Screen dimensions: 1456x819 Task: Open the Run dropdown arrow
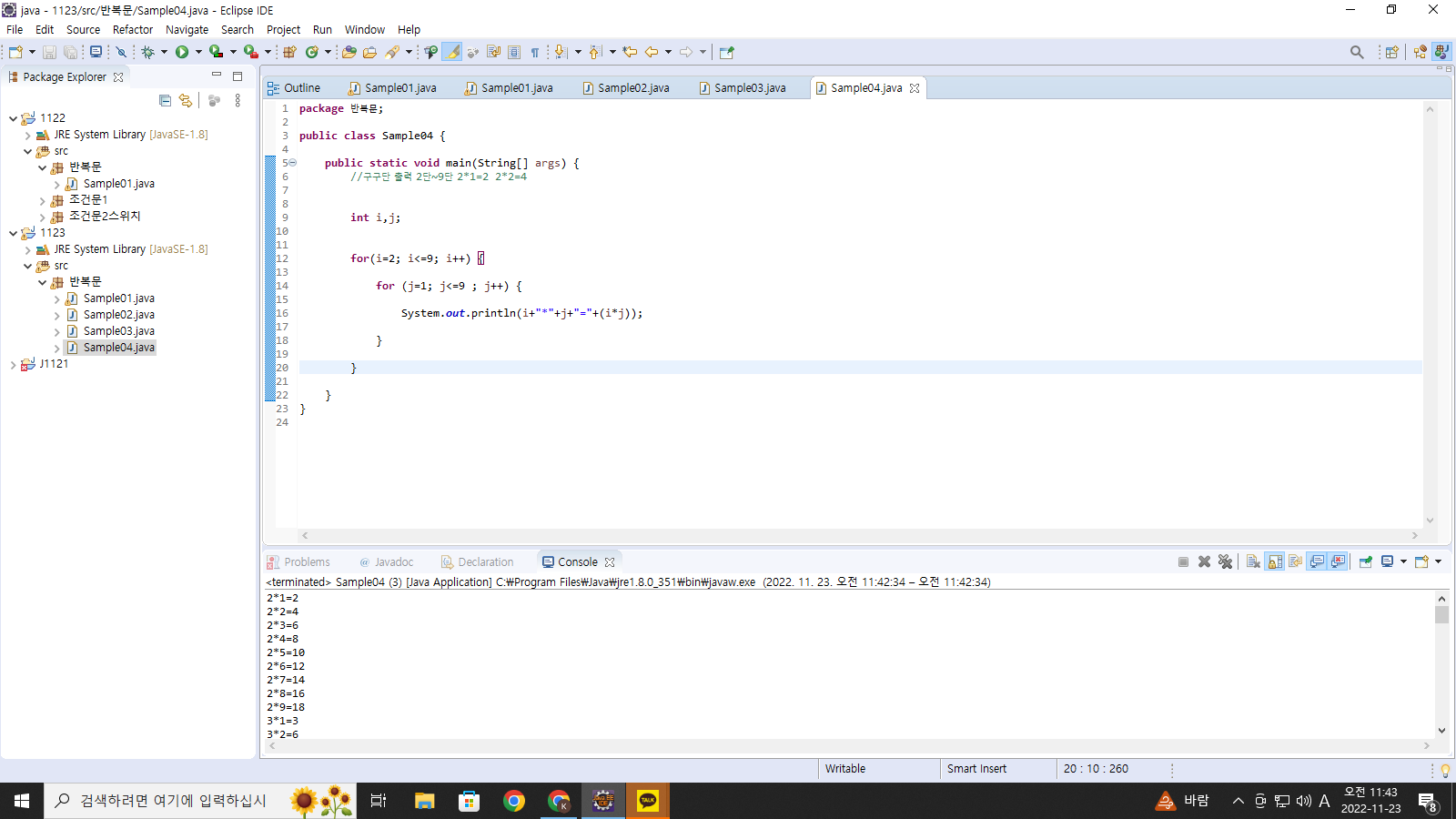198,52
